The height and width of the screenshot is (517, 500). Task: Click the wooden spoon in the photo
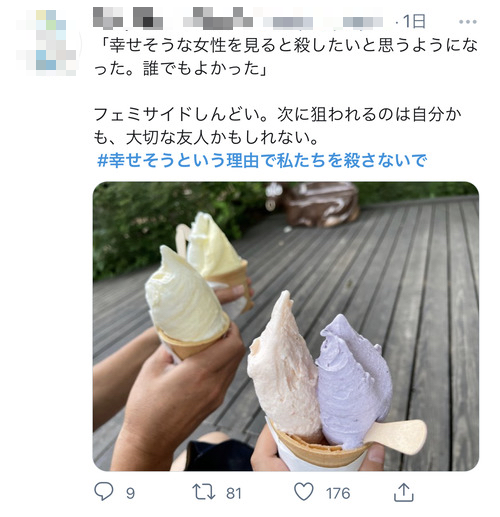397,436
